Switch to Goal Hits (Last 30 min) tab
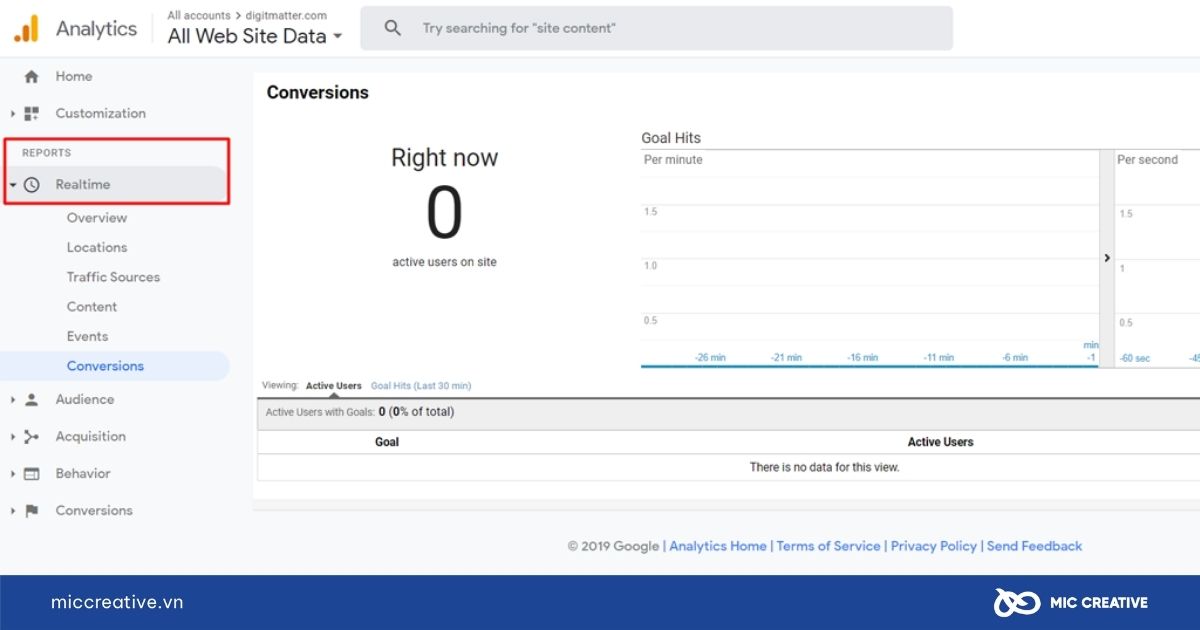This screenshot has width=1200, height=630. 421,386
